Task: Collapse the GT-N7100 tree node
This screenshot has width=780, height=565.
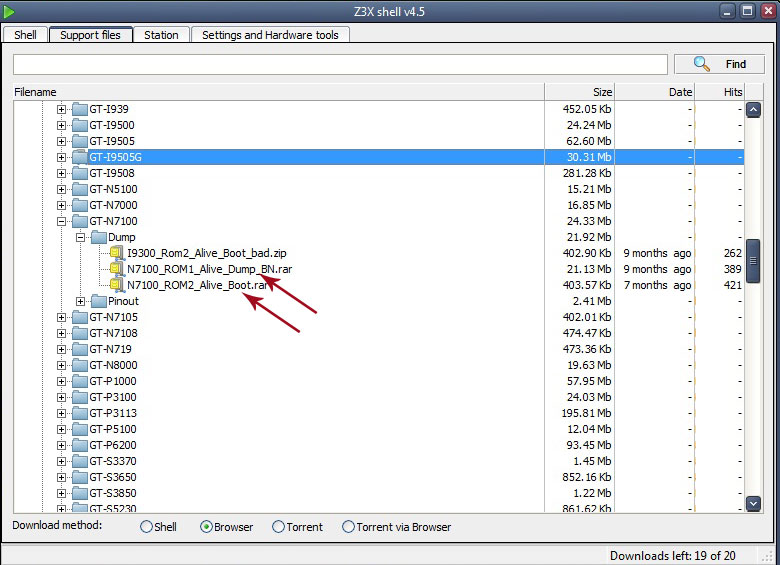Action: [61, 221]
